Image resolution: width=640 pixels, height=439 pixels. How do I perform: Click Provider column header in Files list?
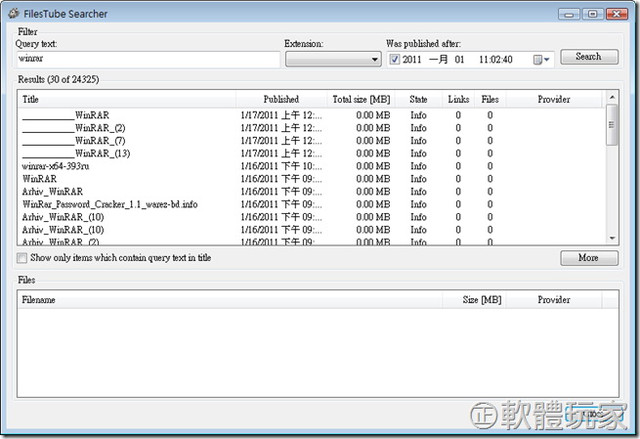pyautogui.click(x=554, y=300)
